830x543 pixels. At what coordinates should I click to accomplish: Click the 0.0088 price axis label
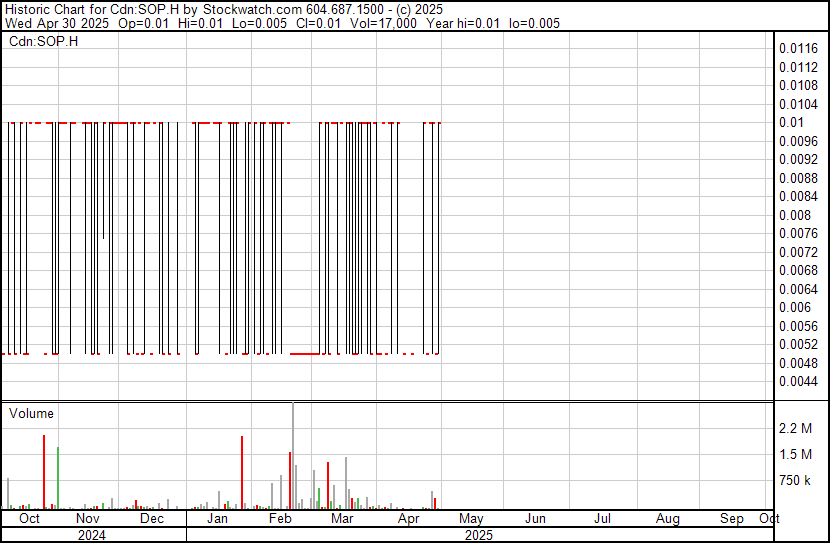click(798, 178)
